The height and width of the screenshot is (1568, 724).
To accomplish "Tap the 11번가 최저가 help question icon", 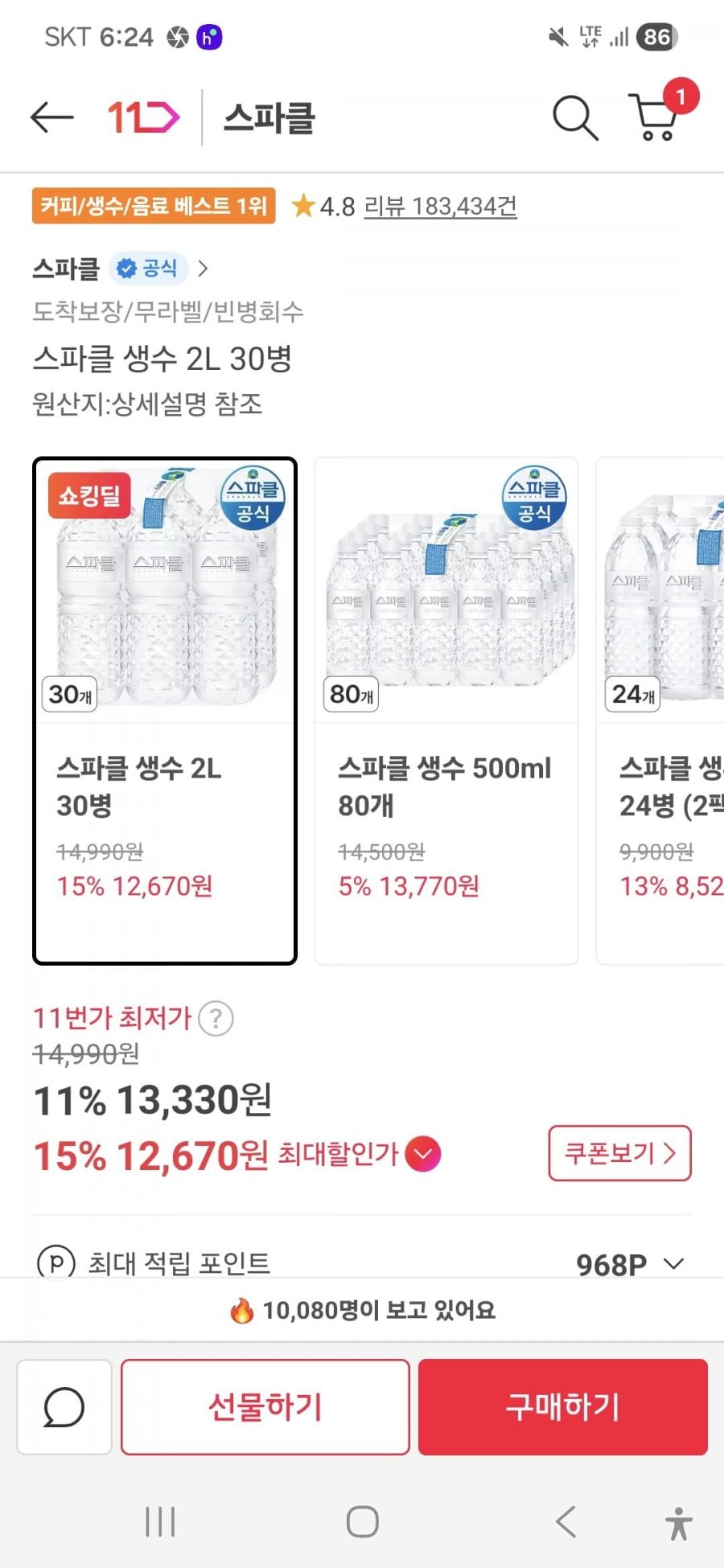I will [x=216, y=1019].
